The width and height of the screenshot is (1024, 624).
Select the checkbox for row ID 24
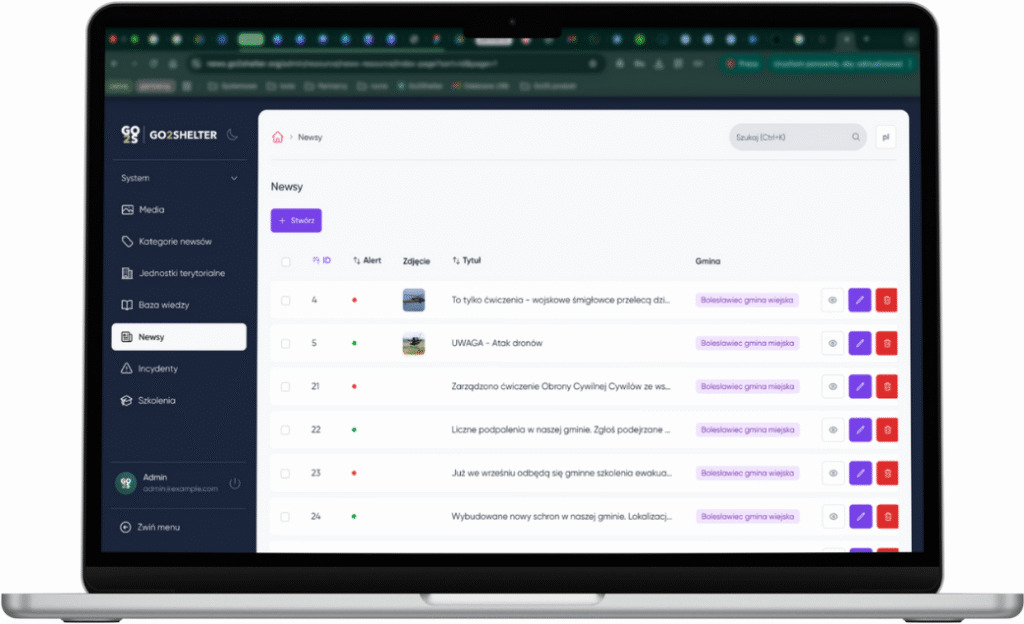286,517
